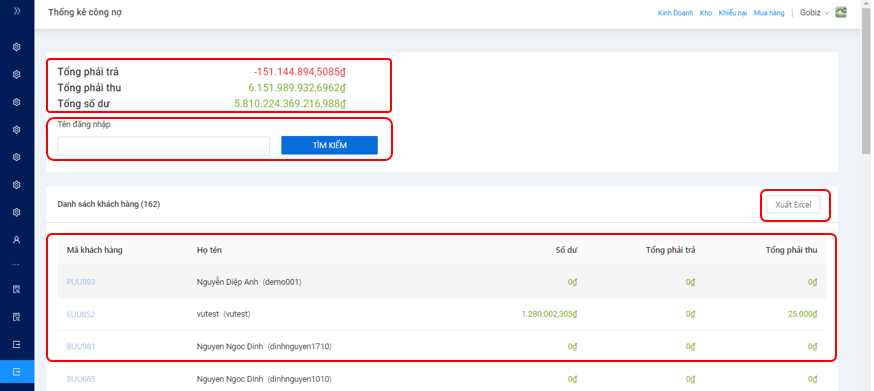Open the Khiếu nại section
This screenshot has height=391, width=874.
coord(732,13)
